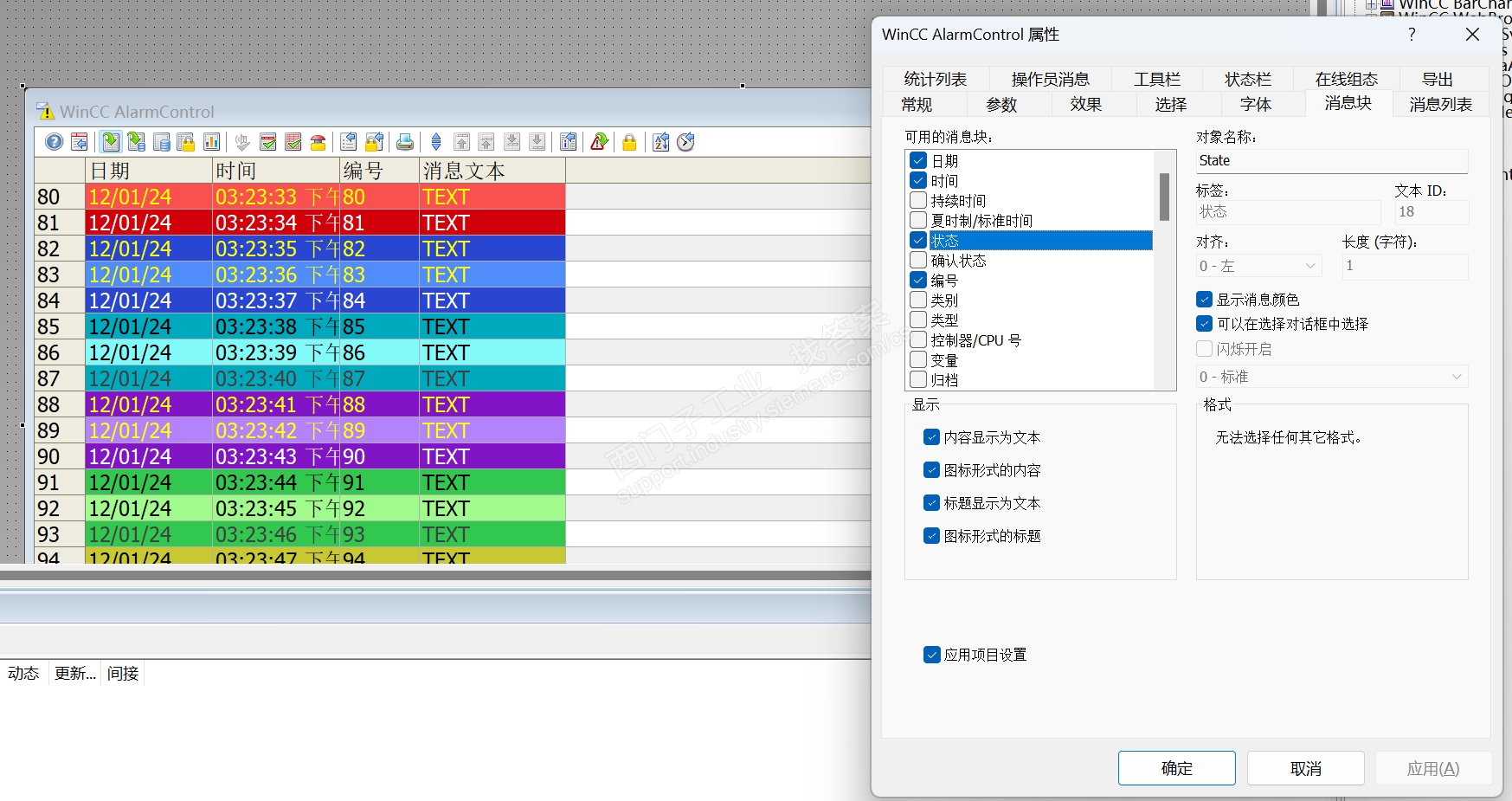
Task: Go to previous message icon
Action: pos(487,142)
